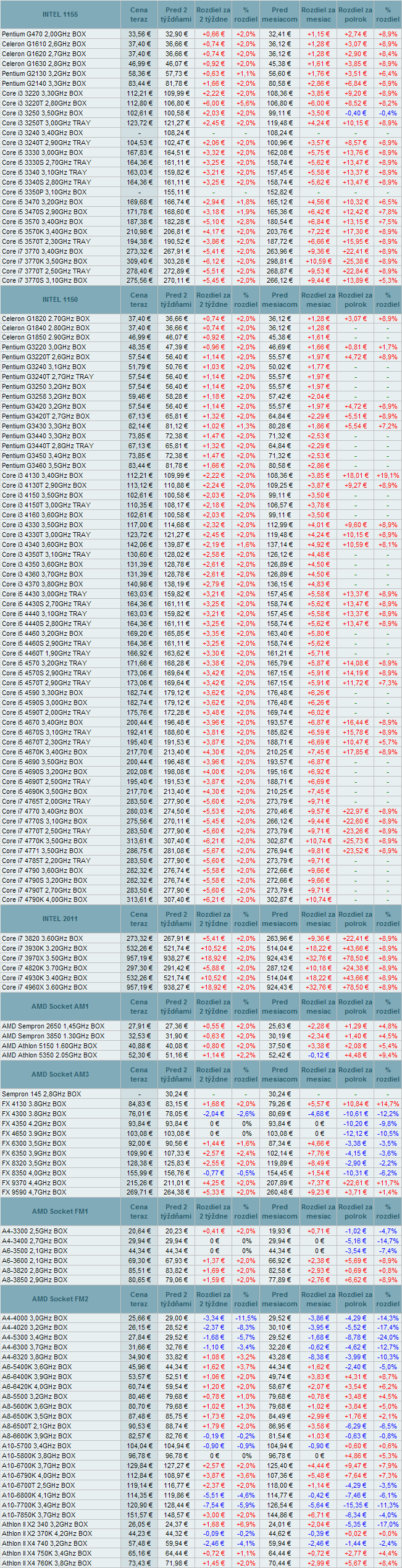Select Pentium G3258 3,2GHz BOX

44,396
